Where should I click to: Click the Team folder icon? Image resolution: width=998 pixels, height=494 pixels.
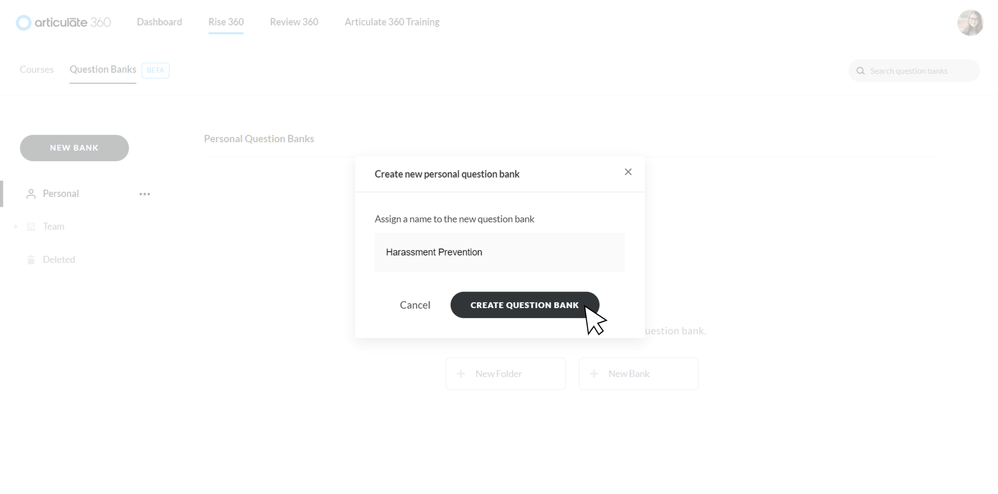pyautogui.click(x=31, y=227)
